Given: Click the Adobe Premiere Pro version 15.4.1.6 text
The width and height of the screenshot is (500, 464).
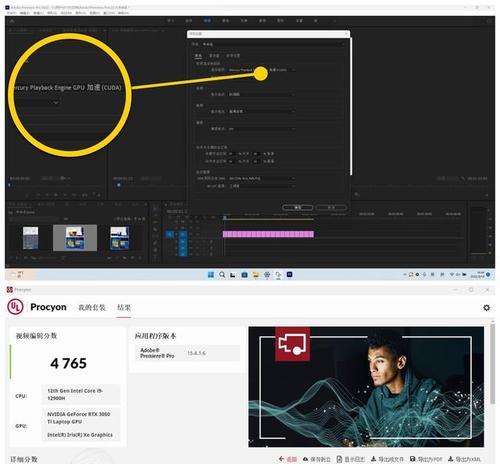Looking at the screenshot, I should [x=196, y=353].
